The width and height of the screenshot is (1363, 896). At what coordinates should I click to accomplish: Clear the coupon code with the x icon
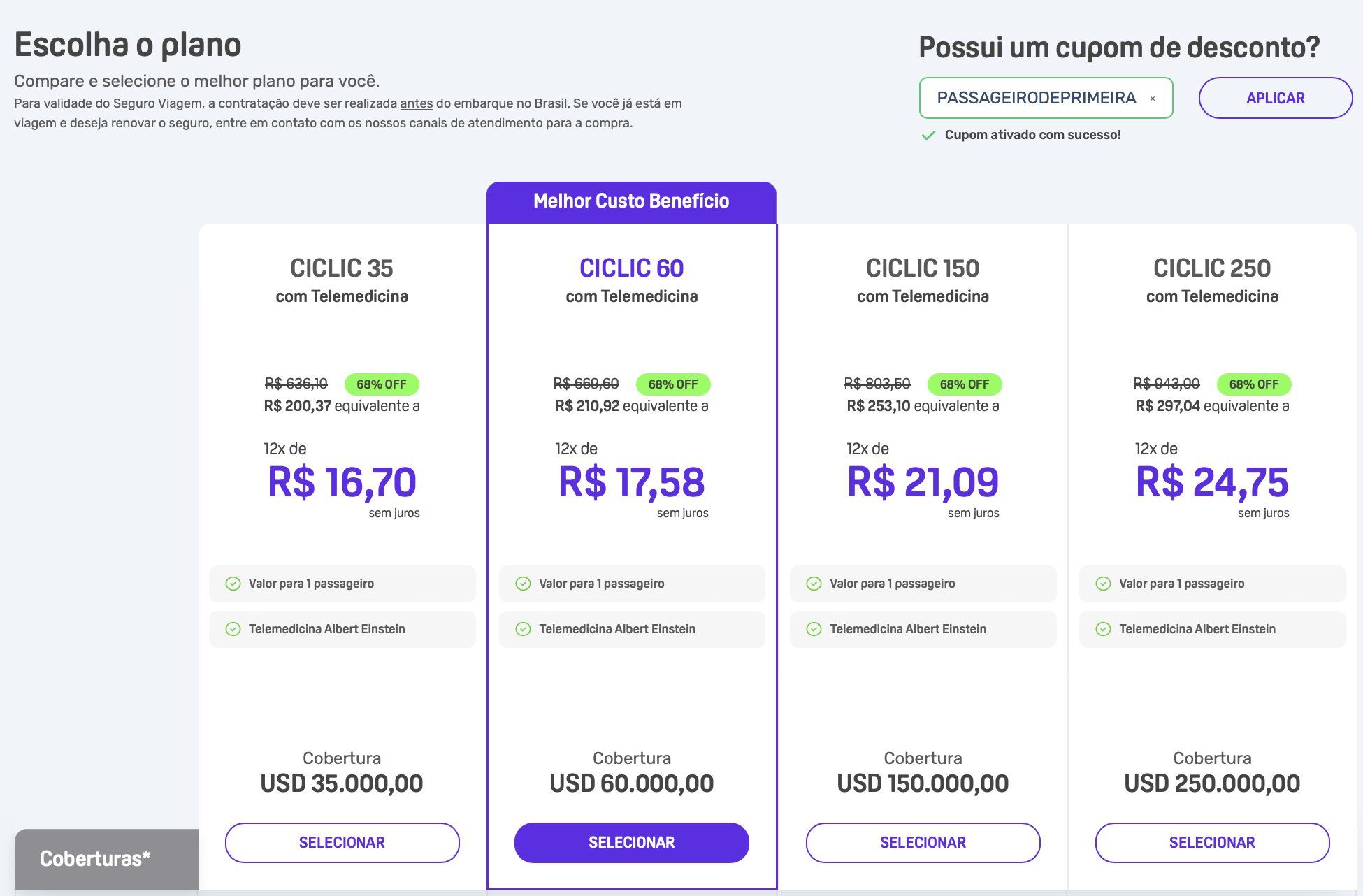1153,99
